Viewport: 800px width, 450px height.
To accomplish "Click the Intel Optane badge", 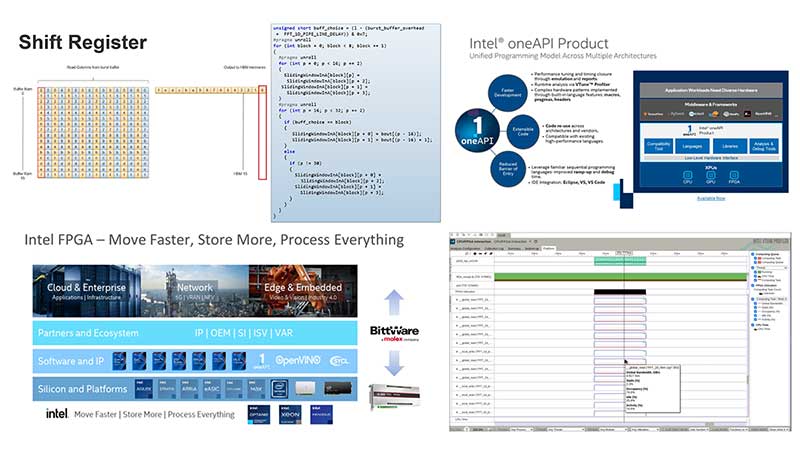I will click(x=259, y=414).
